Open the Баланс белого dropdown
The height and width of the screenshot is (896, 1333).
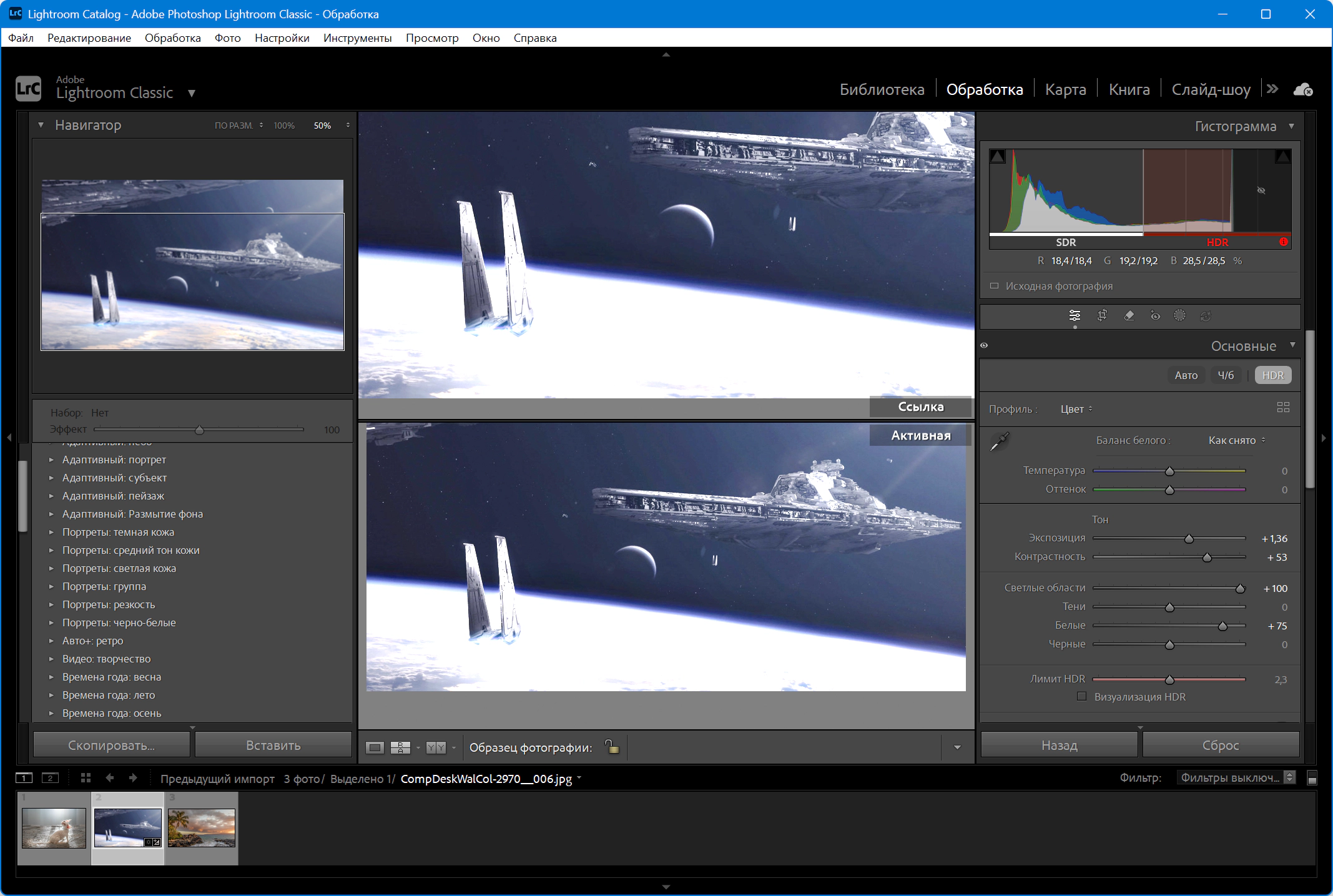click(x=1236, y=440)
